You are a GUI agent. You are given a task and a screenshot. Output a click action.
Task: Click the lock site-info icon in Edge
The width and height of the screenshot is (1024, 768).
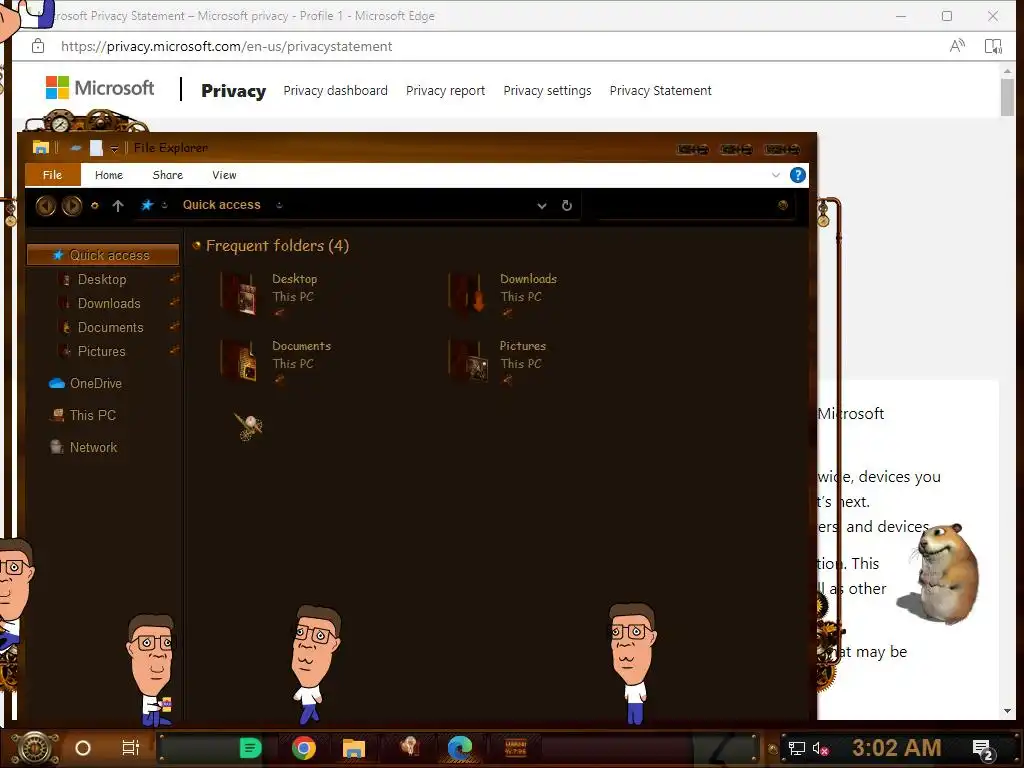pos(38,46)
